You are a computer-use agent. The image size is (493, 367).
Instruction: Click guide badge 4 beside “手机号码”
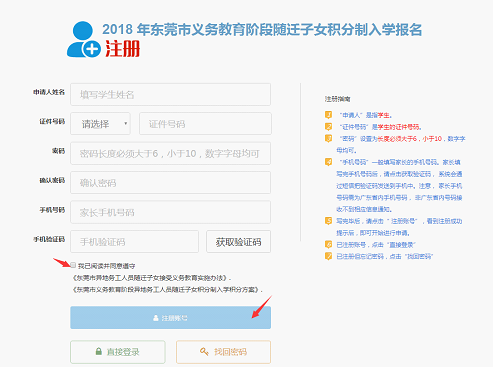coord(328,162)
